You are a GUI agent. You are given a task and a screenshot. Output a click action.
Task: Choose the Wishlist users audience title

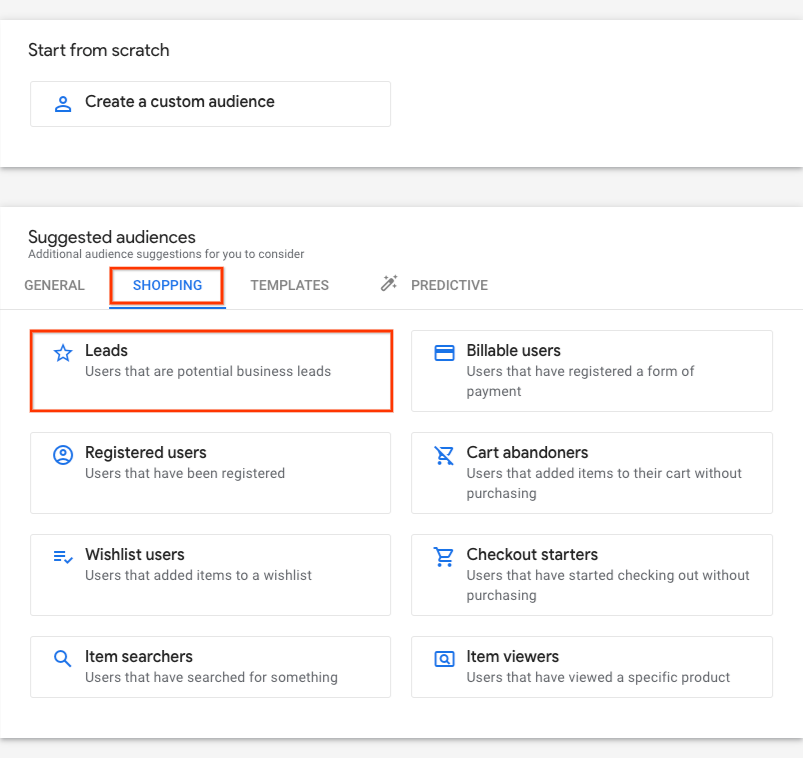click(x=135, y=555)
